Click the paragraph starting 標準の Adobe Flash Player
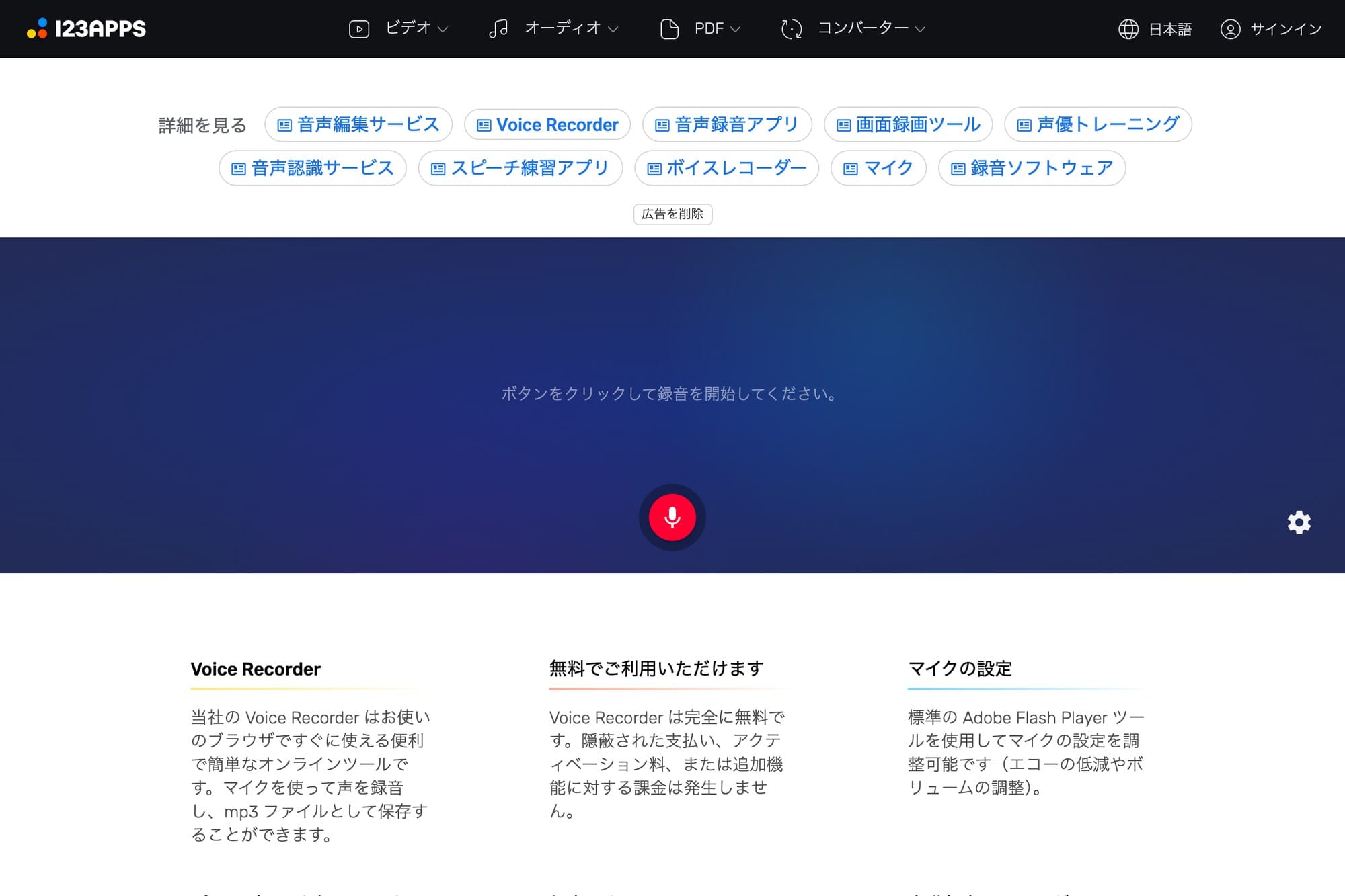1345x896 pixels. click(x=1026, y=752)
